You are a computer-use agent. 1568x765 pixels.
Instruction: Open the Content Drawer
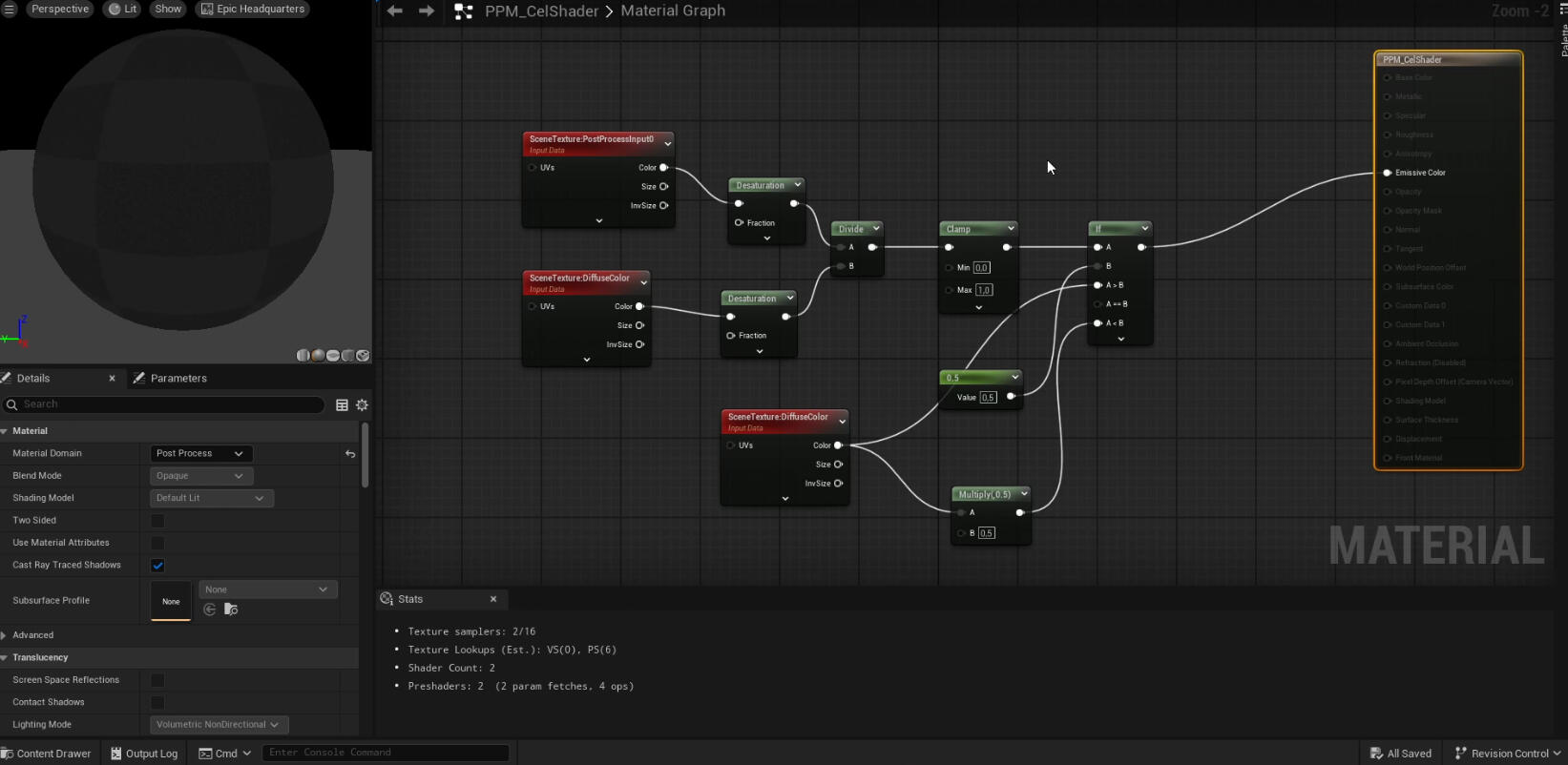(46, 754)
